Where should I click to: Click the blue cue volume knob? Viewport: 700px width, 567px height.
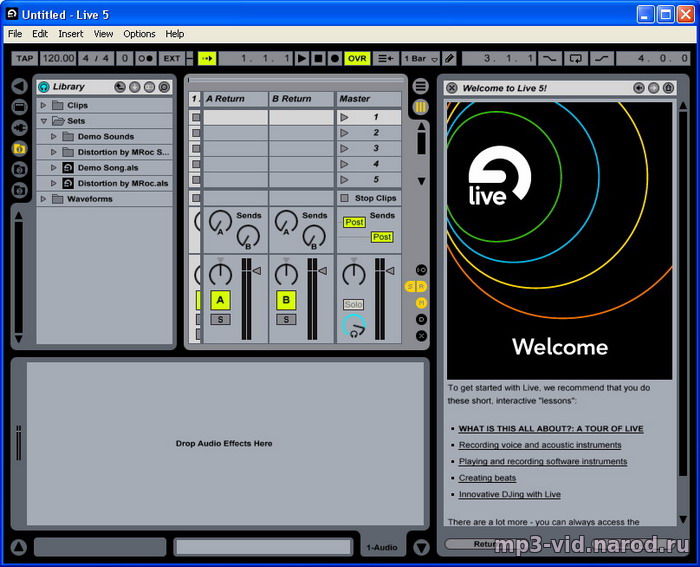tap(354, 326)
